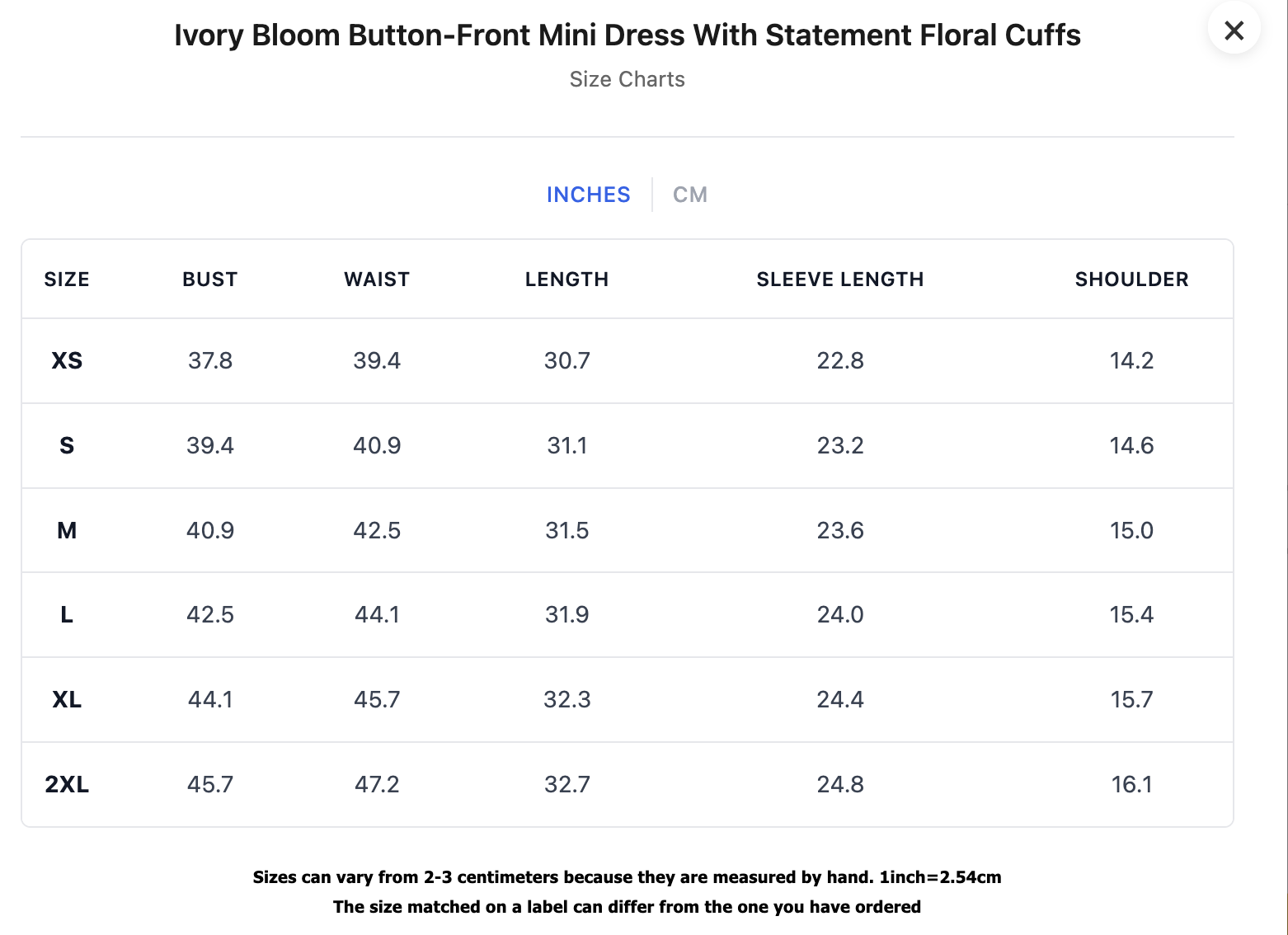Click the WAIST column header

377,280
